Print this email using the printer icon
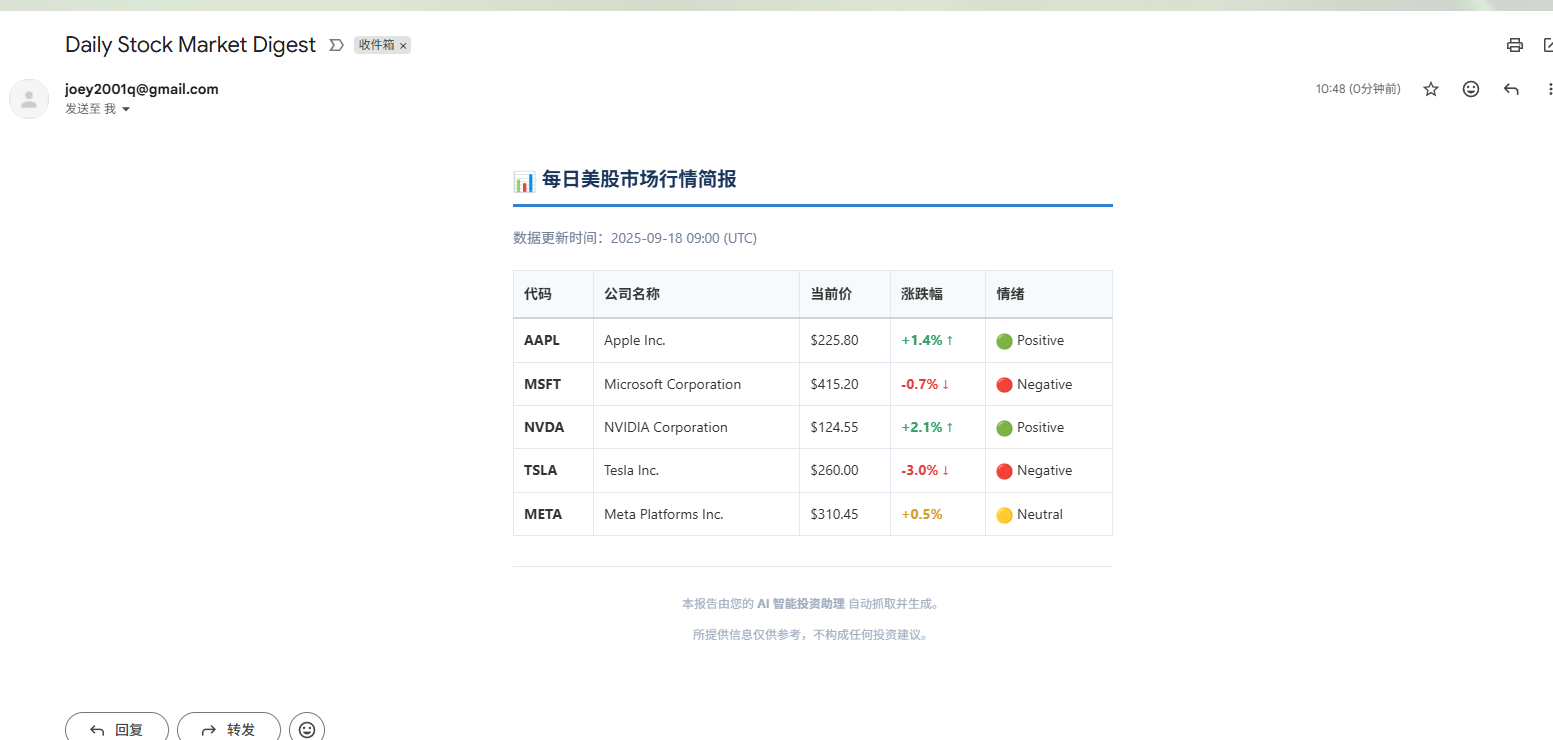 [x=1514, y=45]
